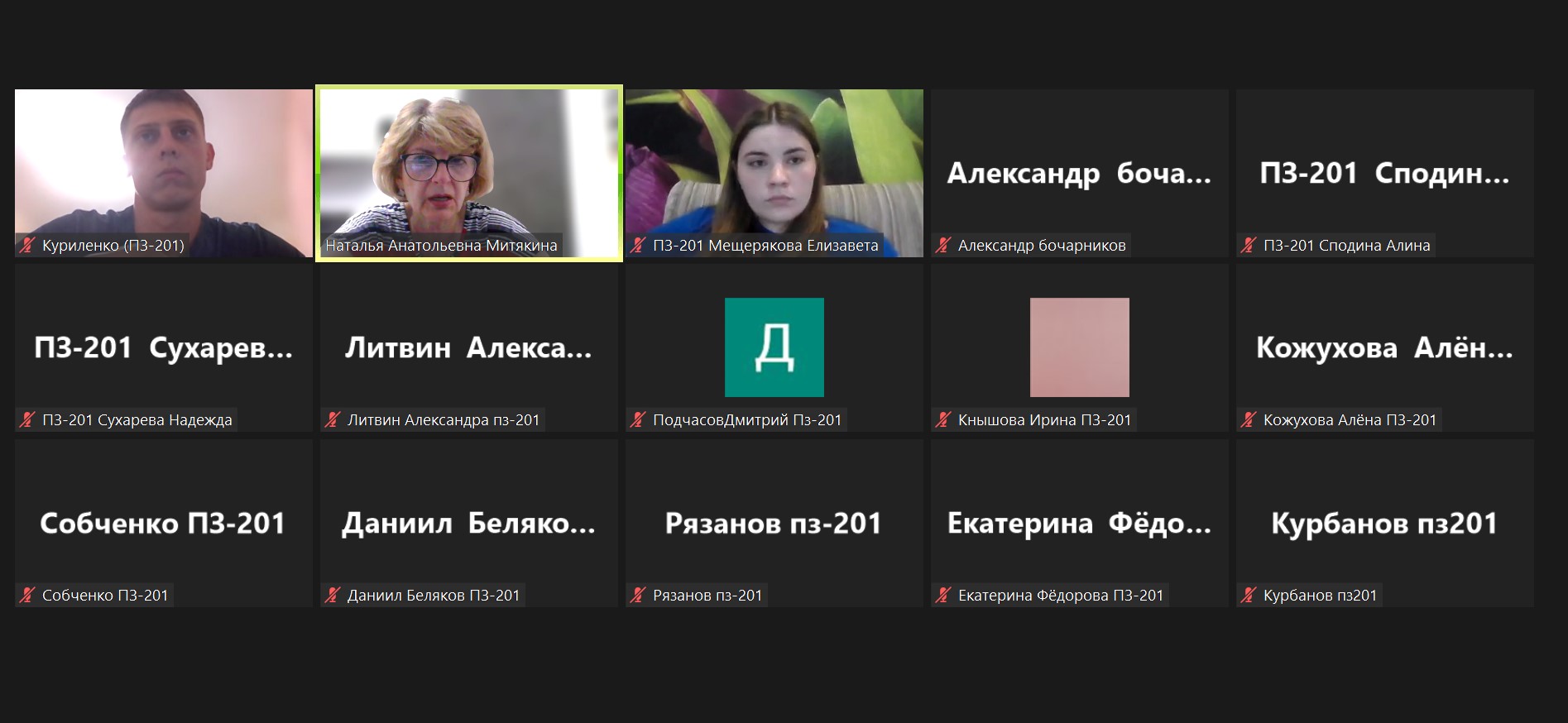Click the name label 'Куриленко (ПЗ-201)'

[x=113, y=245]
